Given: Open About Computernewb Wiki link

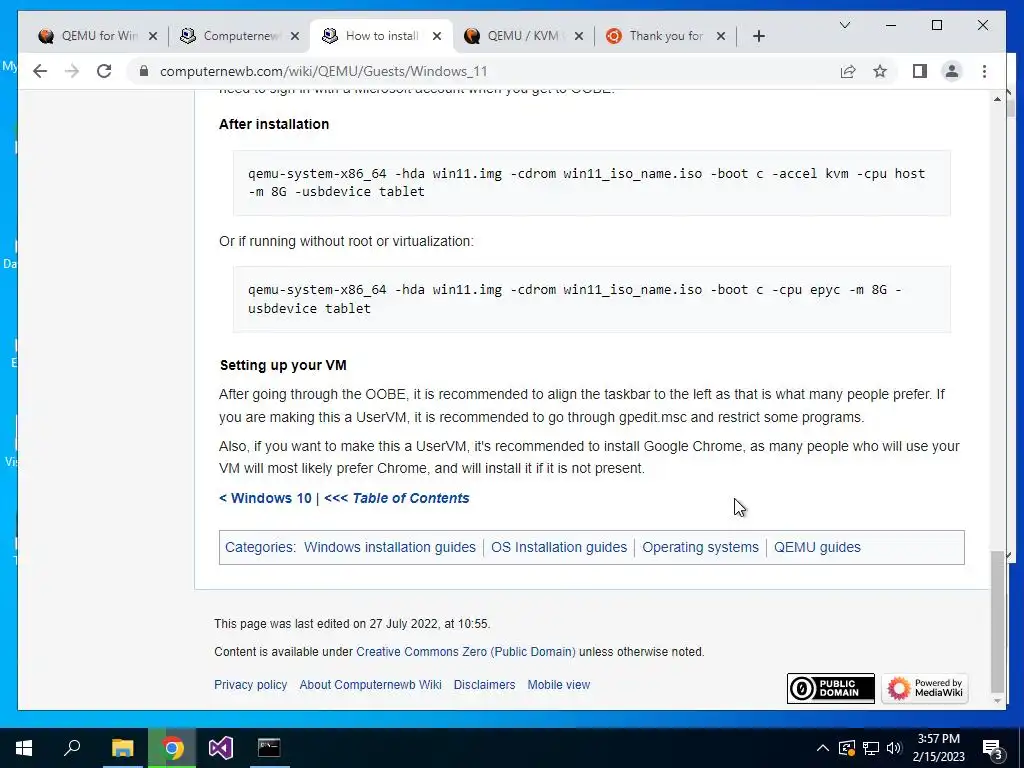Looking at the screenshot, I should (x=370, y=684).
